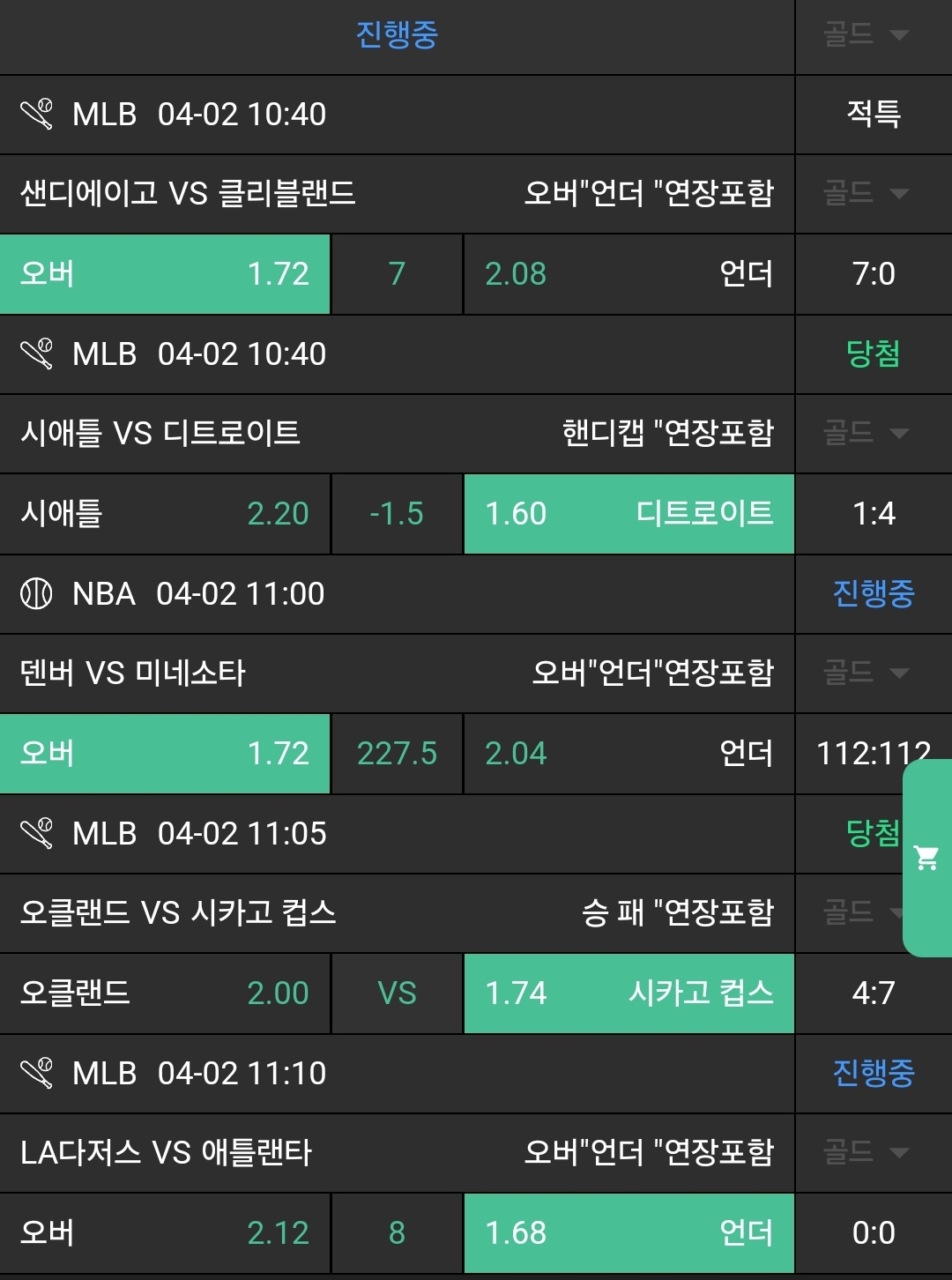952x1280 pixels.
Task: Open 골드 dropdown in 샌디에이고 VS 클리블랜드 row
Action: 866,193
